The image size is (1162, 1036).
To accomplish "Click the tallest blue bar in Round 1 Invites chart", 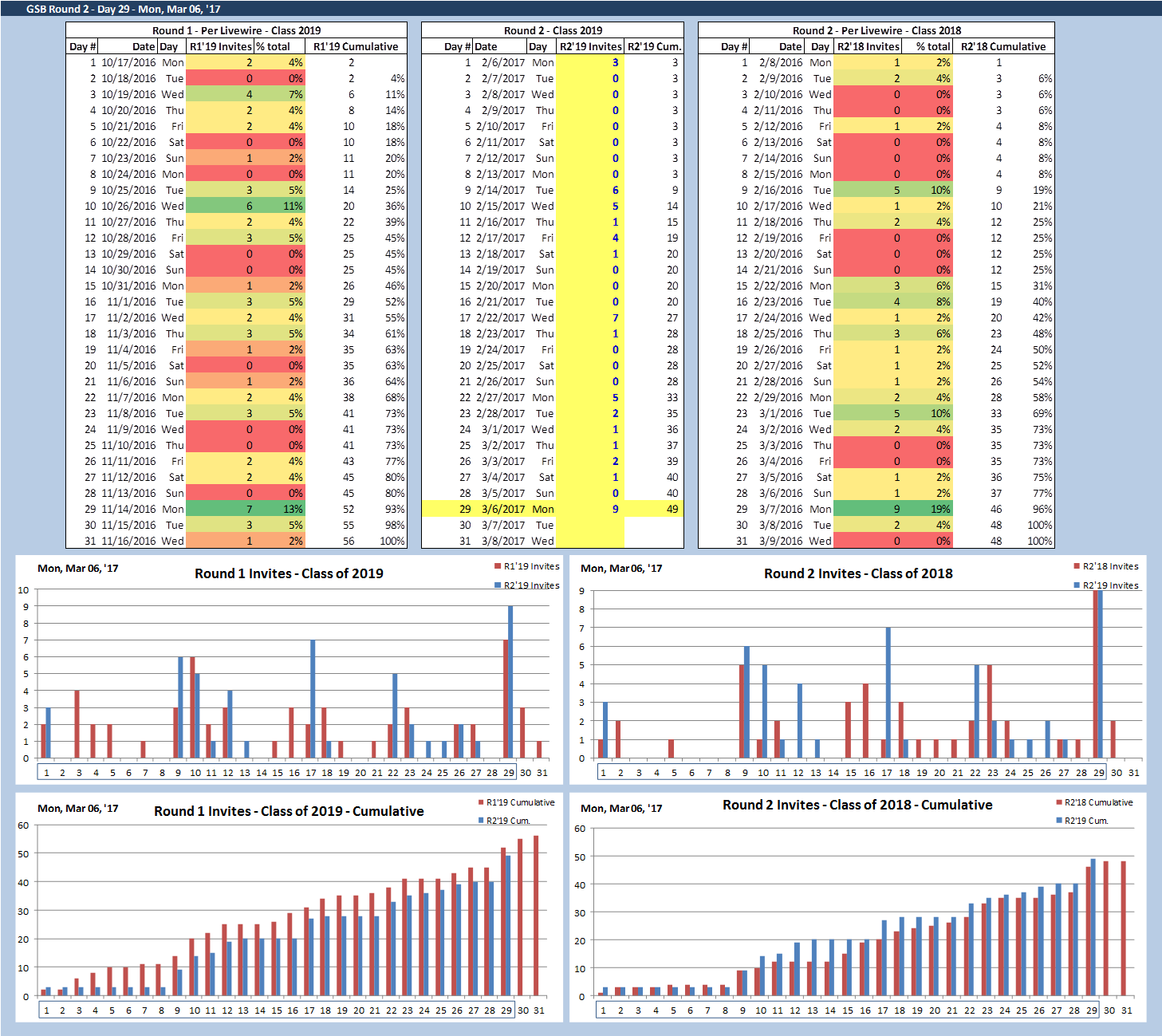I will 510,681.
